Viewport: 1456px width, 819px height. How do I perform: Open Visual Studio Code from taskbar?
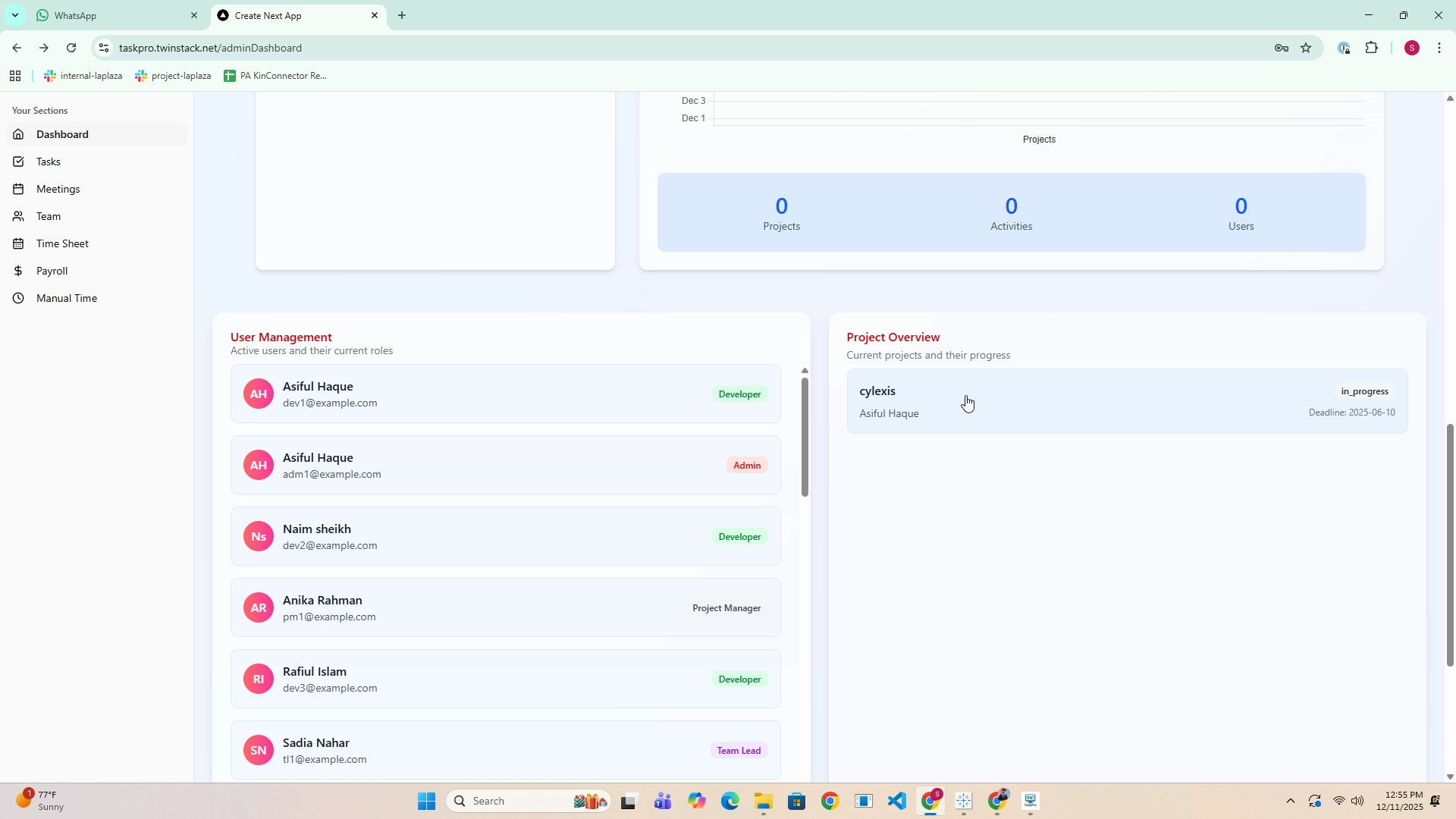897,801
